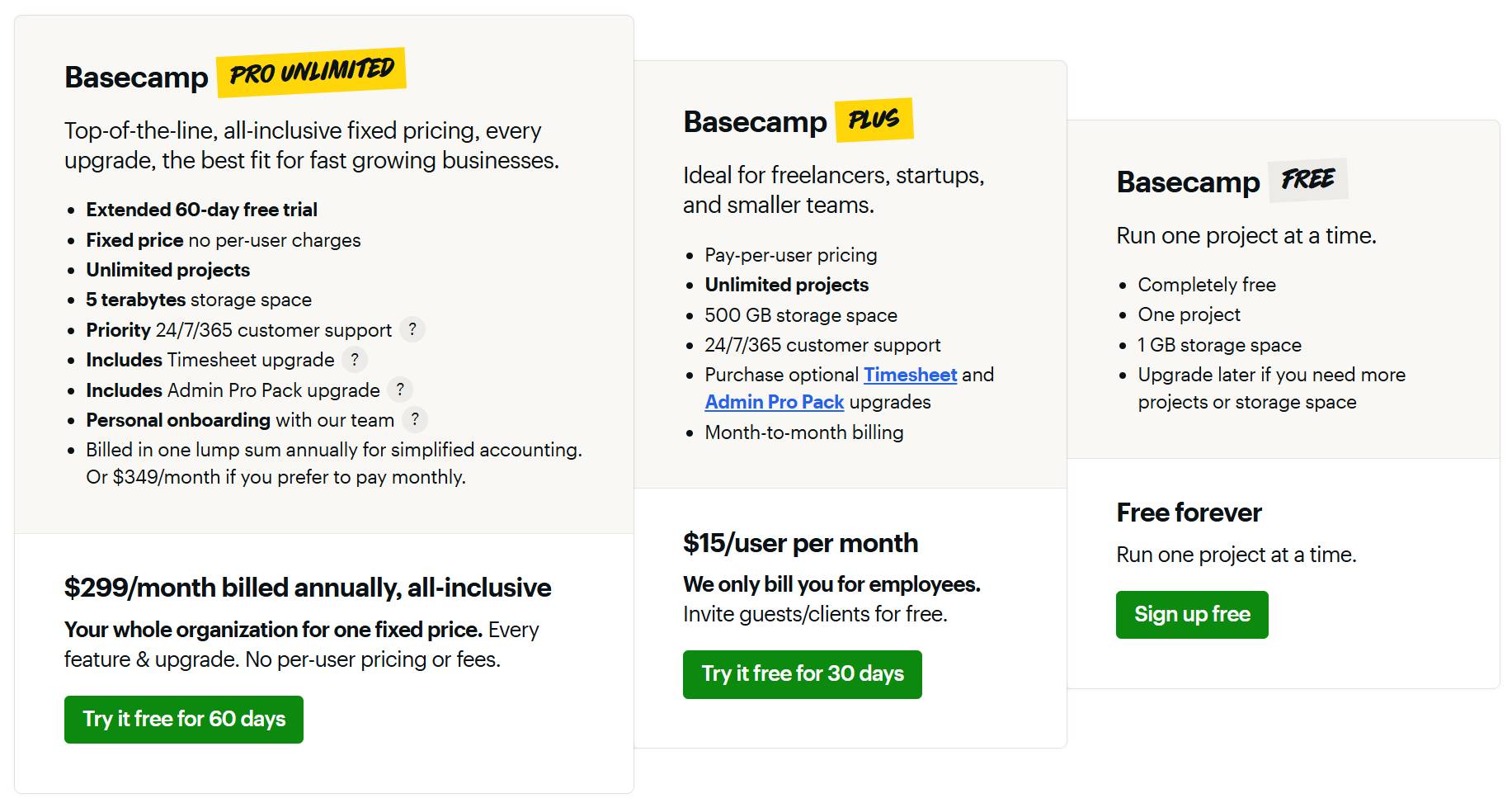The image size is (1512, 803).
Task: Click the $15/user per month price text
Action: 800,543
